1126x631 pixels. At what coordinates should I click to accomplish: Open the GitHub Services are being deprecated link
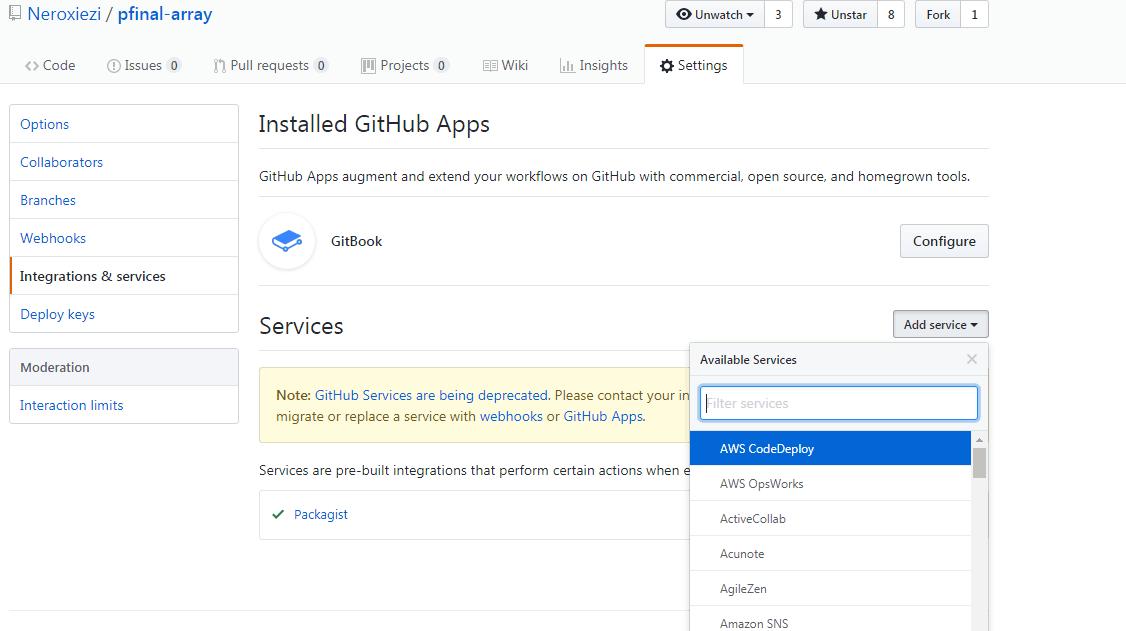click(x=431, y=395)
